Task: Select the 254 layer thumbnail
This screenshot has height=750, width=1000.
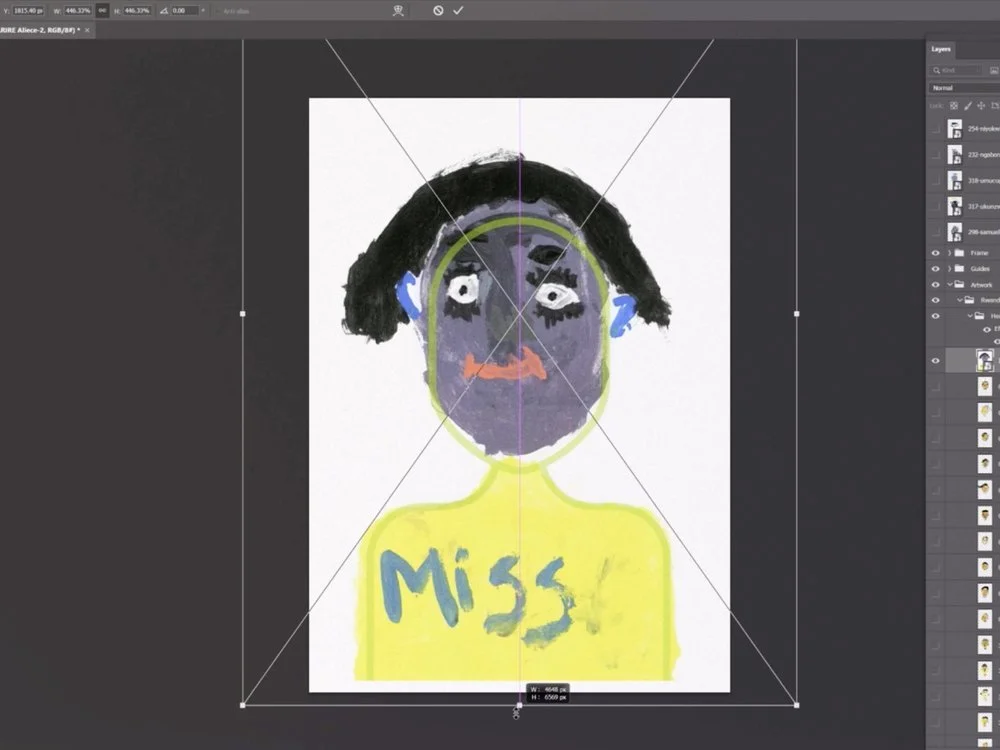Action: click(x=955, y=129)
